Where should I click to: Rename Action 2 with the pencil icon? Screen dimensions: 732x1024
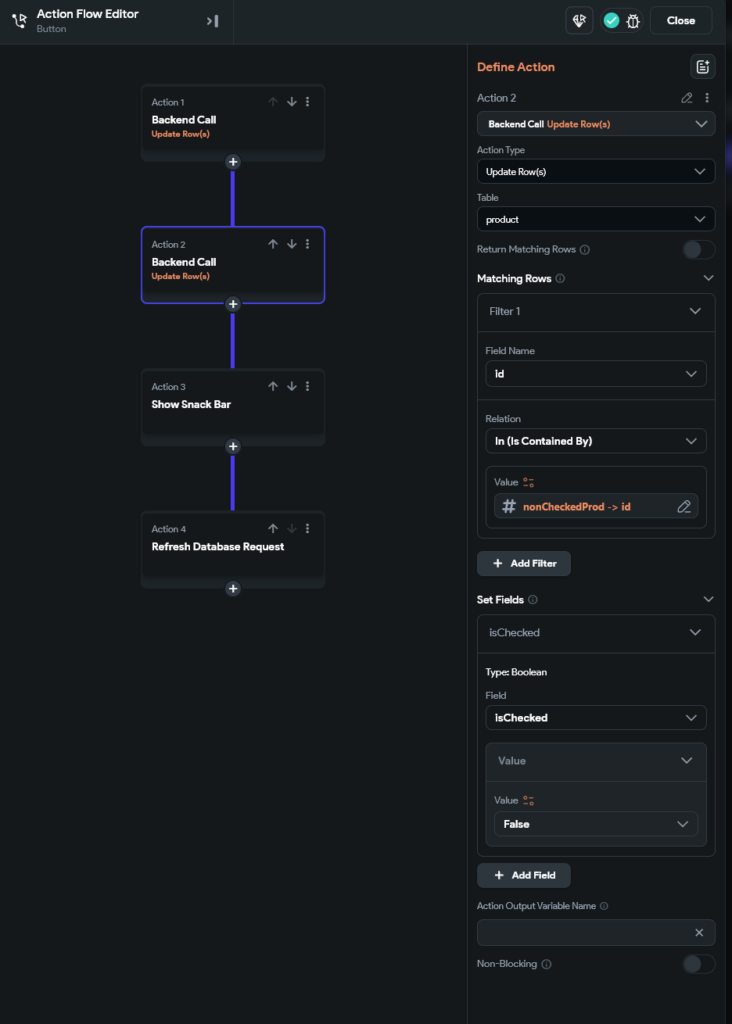(687, 98)
